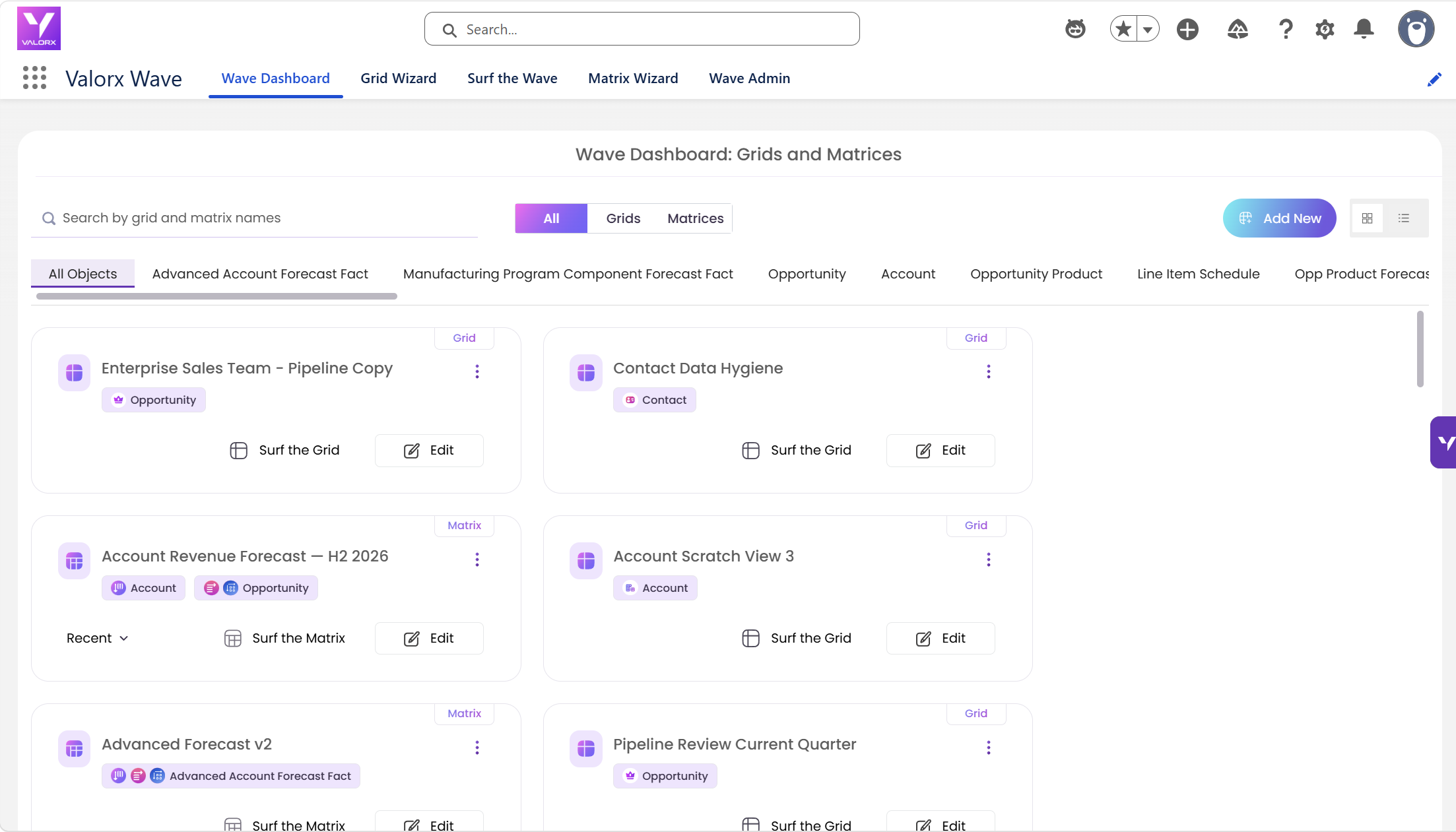Viewport: 1456px width, 832px height.
Task: Click the global create plus icon
Action: pos(1187,29)
